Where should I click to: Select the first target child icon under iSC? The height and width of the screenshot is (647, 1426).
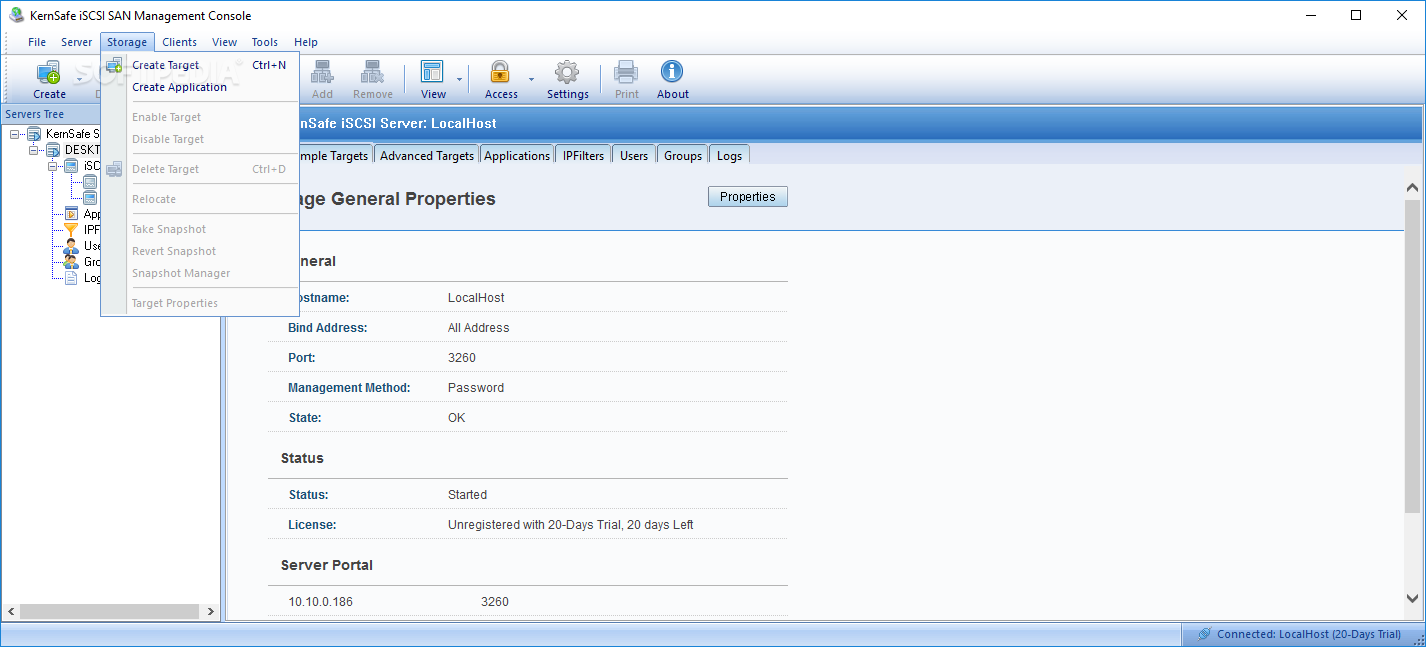[x=90, y=182]
